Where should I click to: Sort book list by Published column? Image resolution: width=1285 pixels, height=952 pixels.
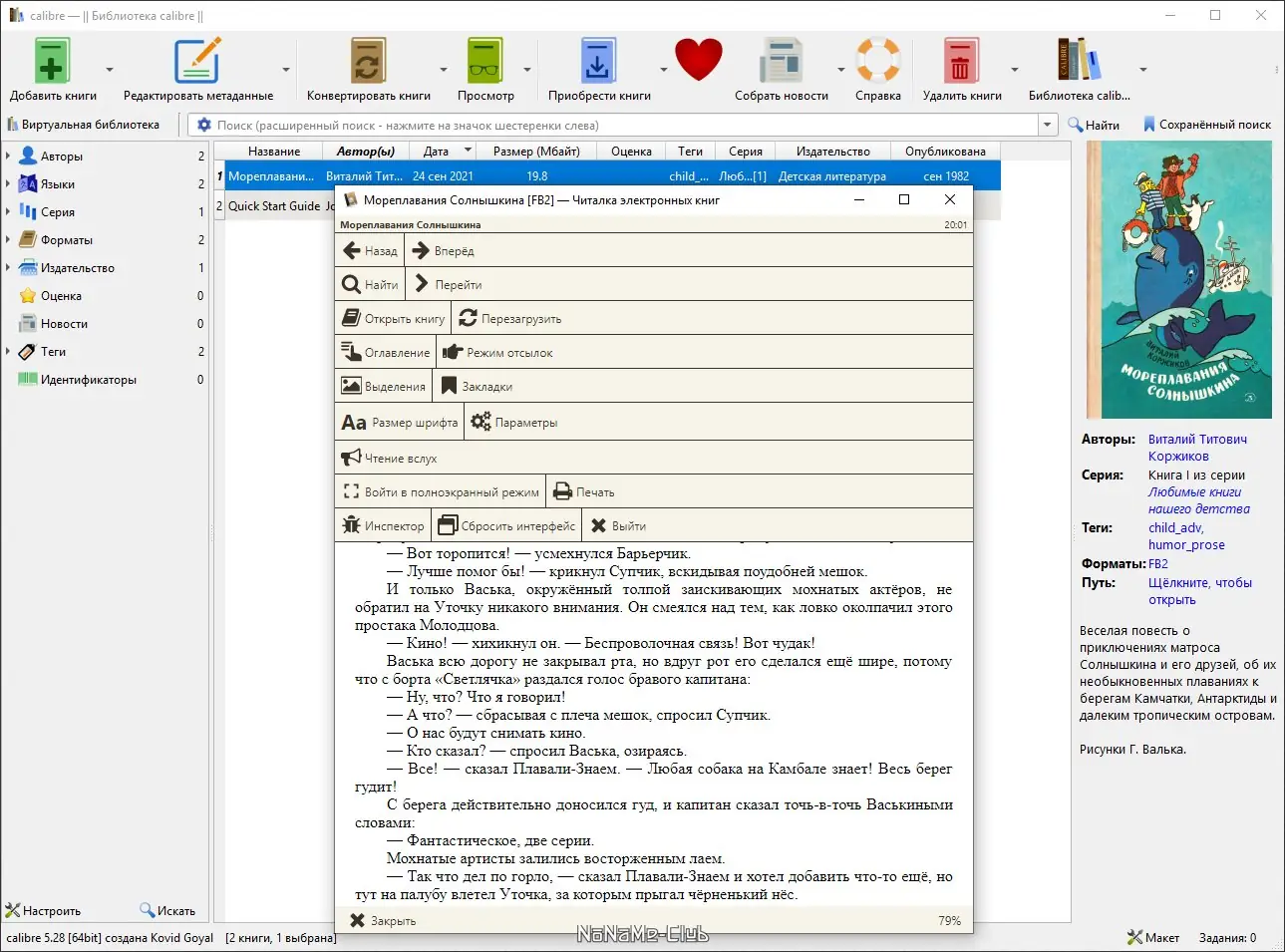945,152
